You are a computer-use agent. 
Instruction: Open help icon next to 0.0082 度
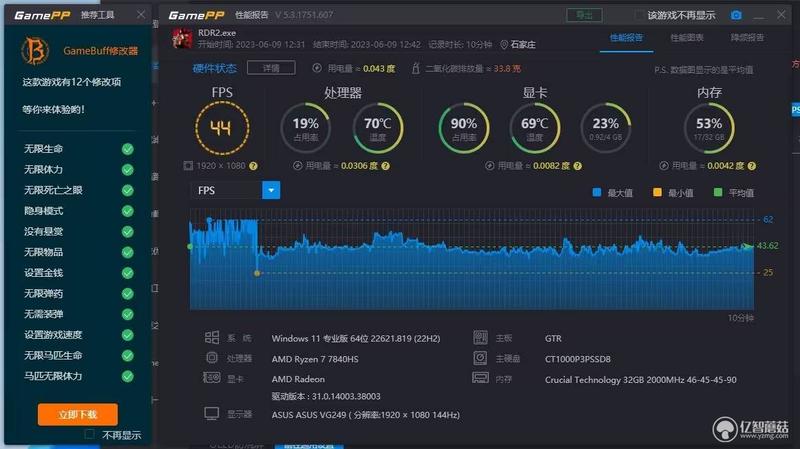pos(578,166)
